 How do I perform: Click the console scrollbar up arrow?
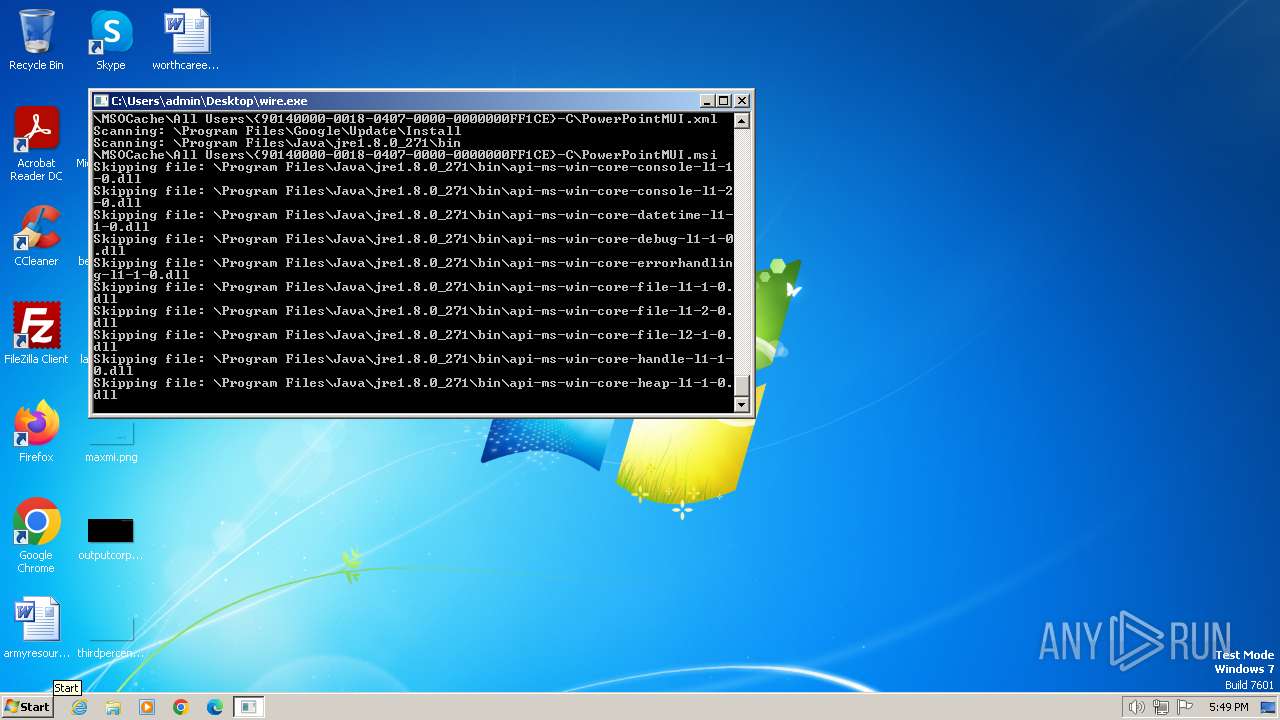tap(741, 121)
